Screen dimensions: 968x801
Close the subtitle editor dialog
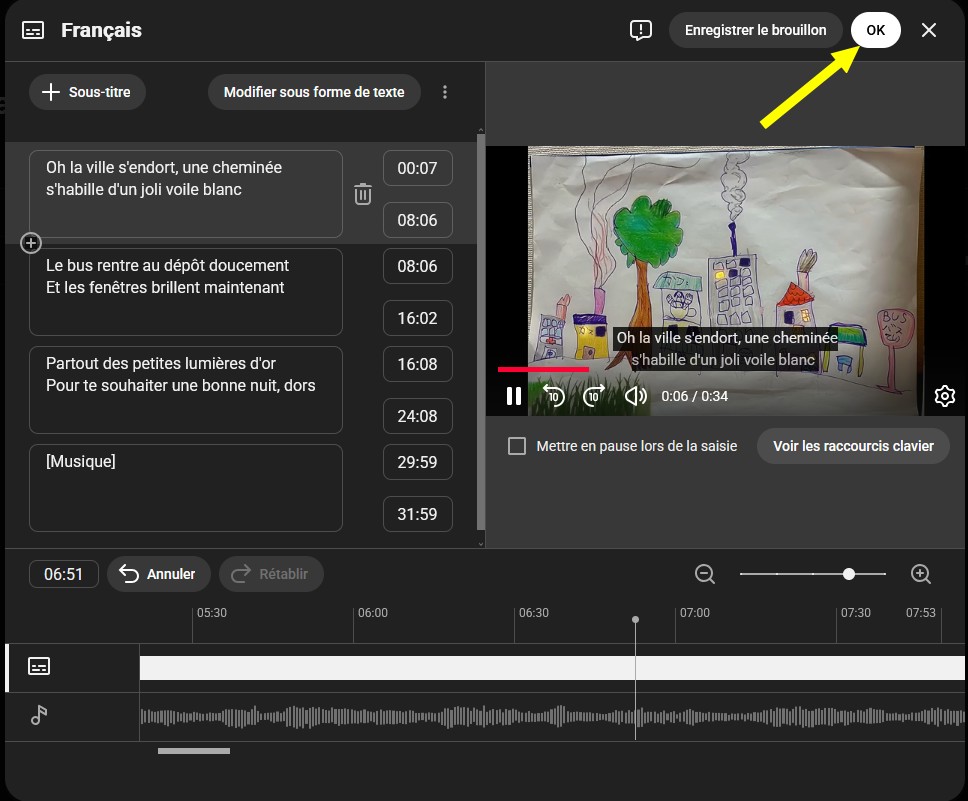tap(928, 30)
